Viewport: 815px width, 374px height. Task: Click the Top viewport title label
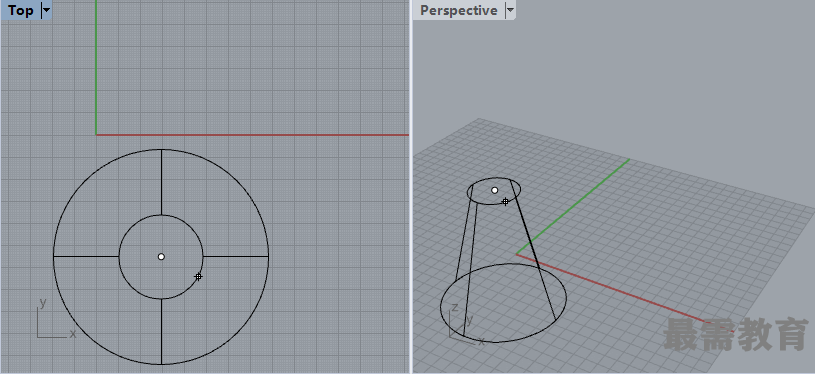[20, 10]
